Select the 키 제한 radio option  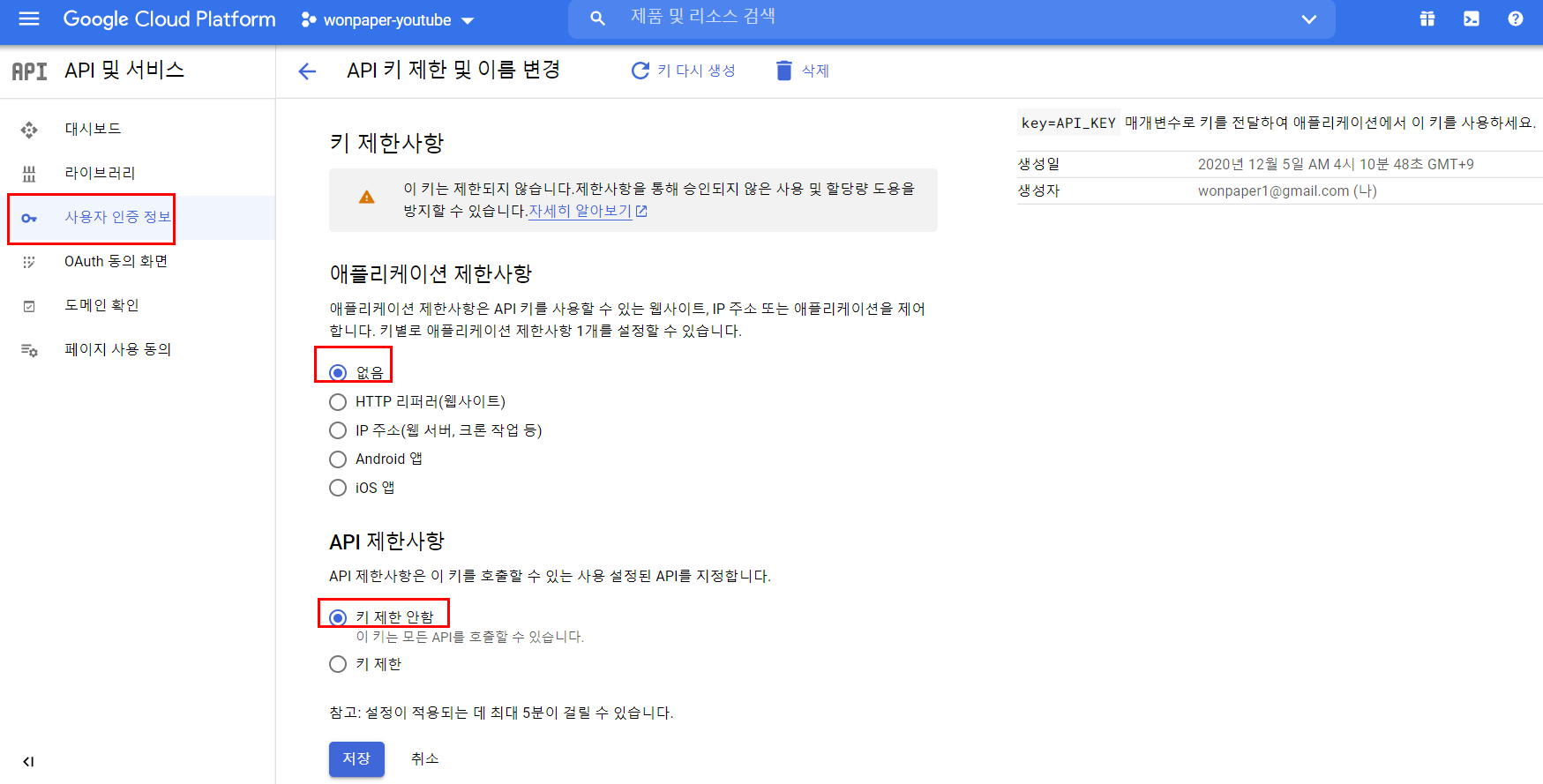point(338,664)
